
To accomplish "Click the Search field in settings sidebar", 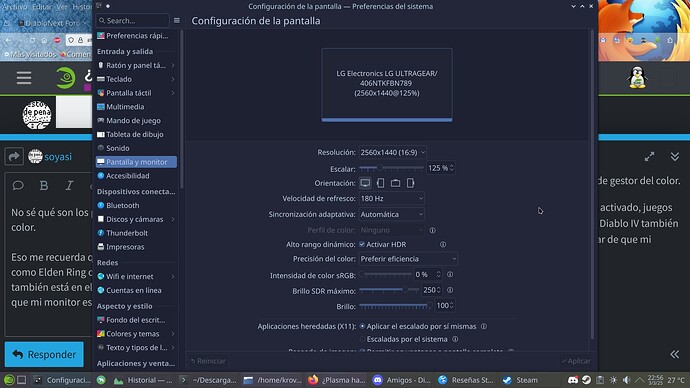I will tap(132, 21).
